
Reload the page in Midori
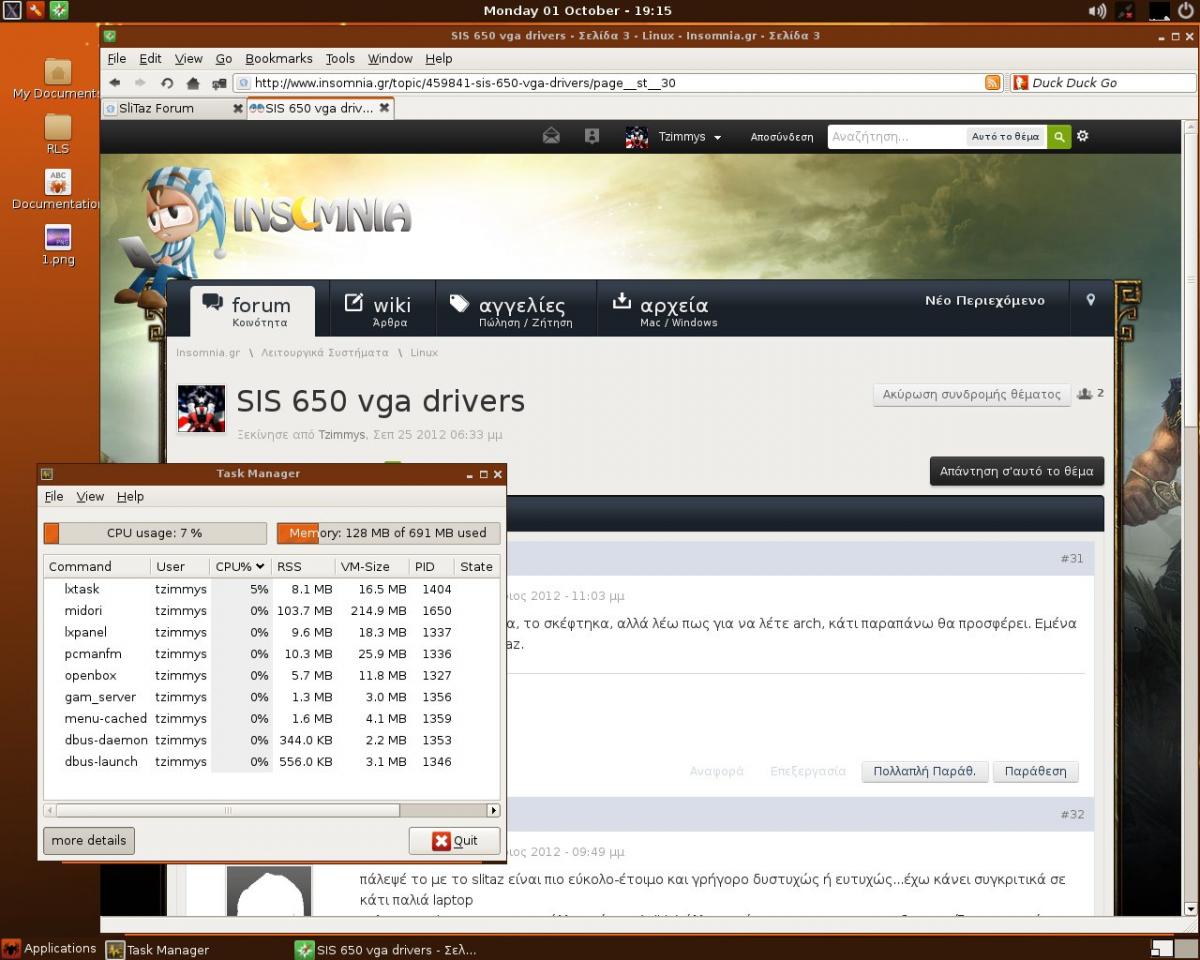167,83
